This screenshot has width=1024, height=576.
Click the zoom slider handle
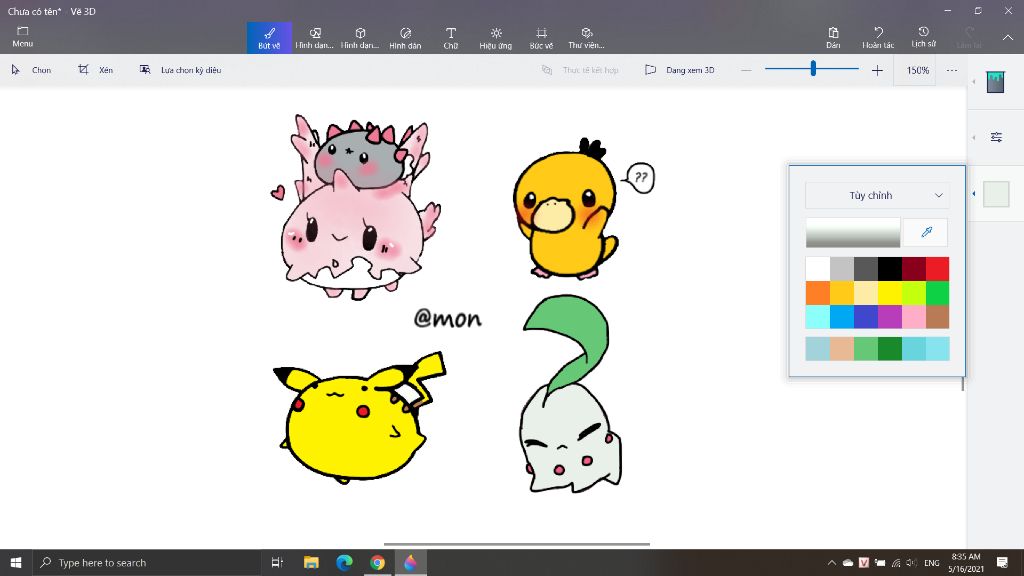tap(813, 69)
